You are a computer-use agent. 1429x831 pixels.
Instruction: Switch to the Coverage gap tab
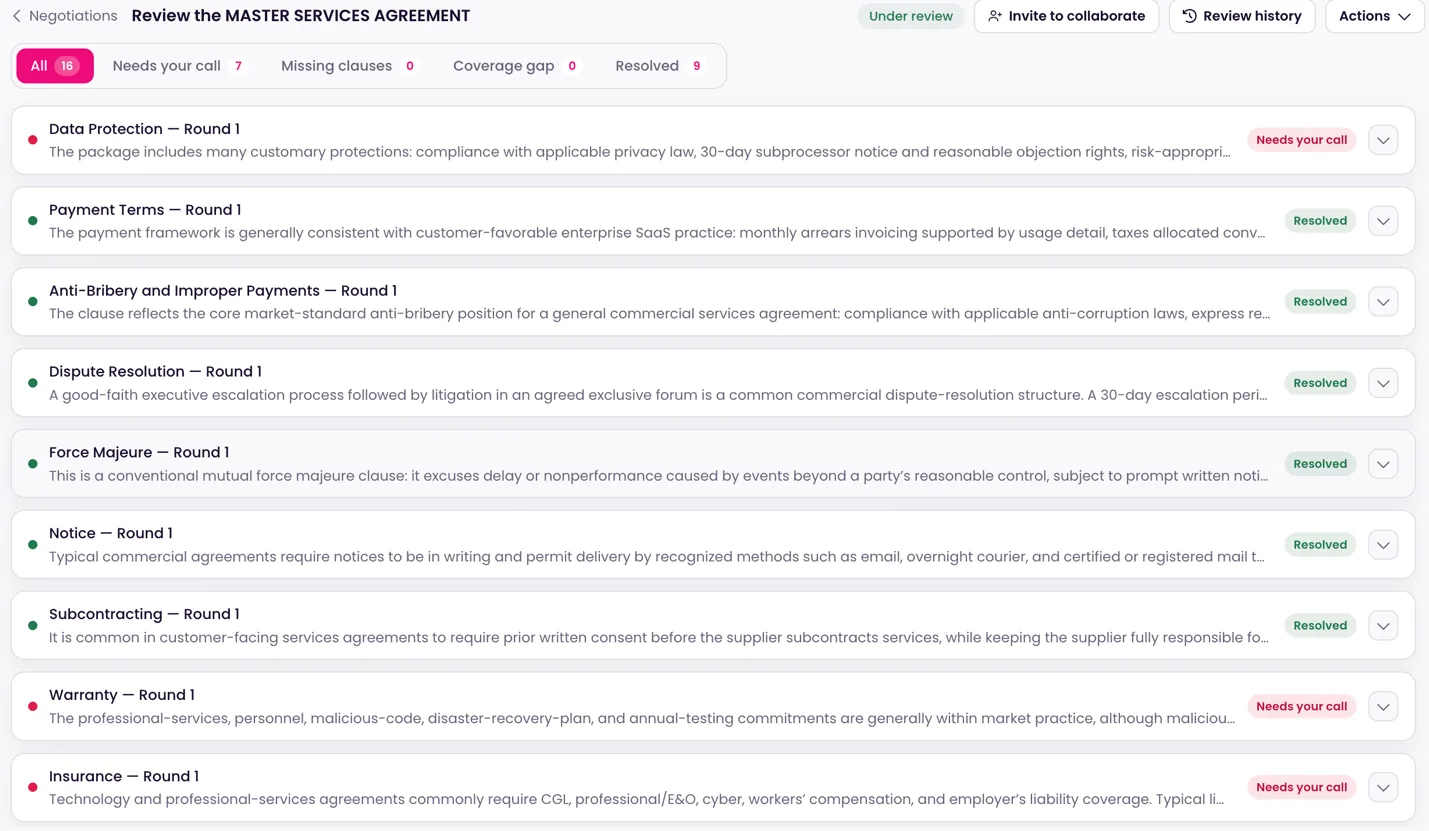coord(515,66)
